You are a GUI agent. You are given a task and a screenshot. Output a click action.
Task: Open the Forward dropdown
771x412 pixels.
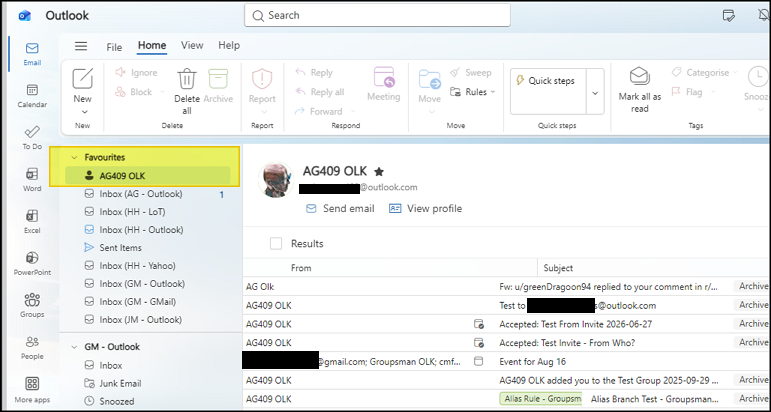pyautogui.click(x=352, y=112)
